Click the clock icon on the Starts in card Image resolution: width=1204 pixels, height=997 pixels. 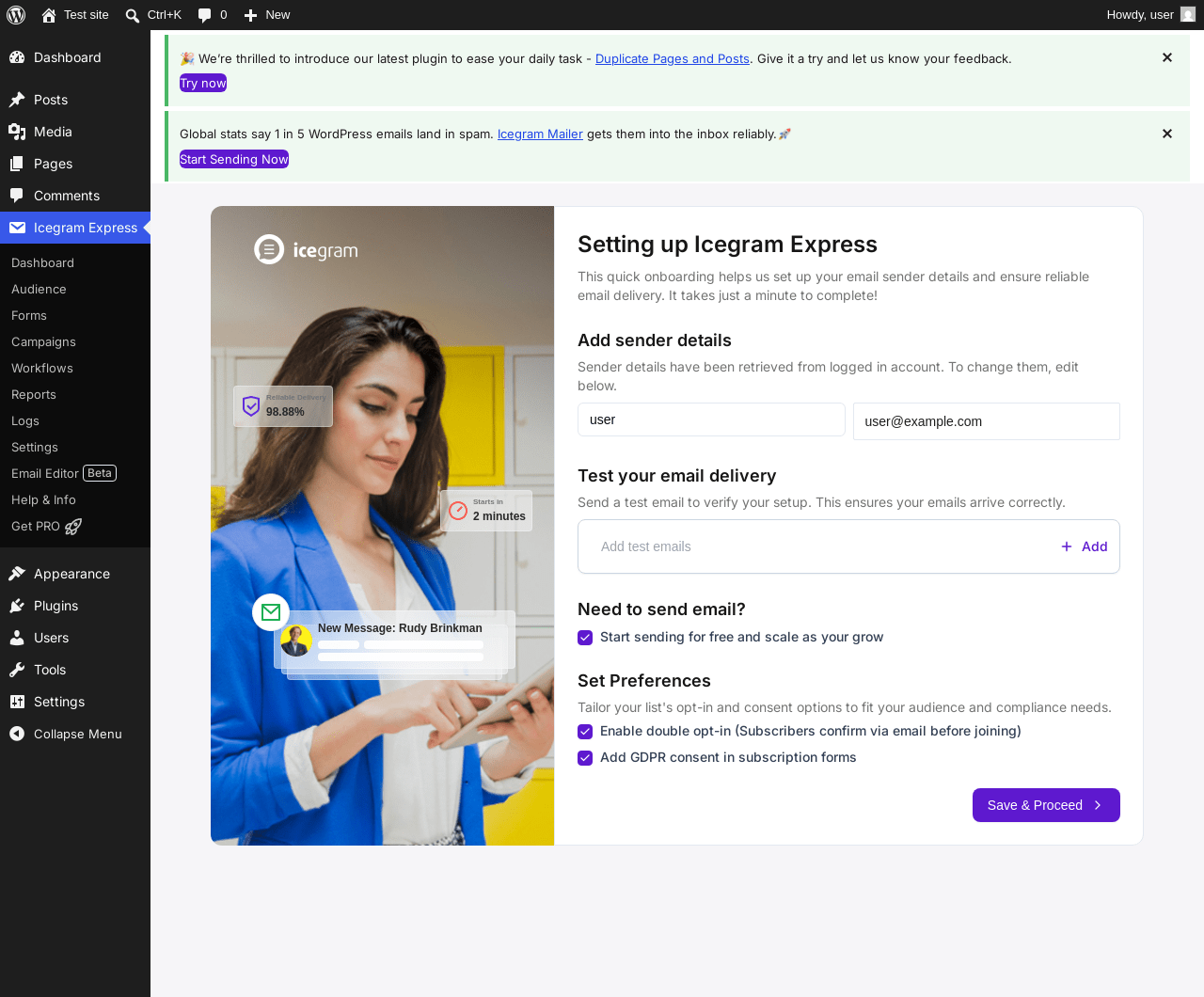458,511
